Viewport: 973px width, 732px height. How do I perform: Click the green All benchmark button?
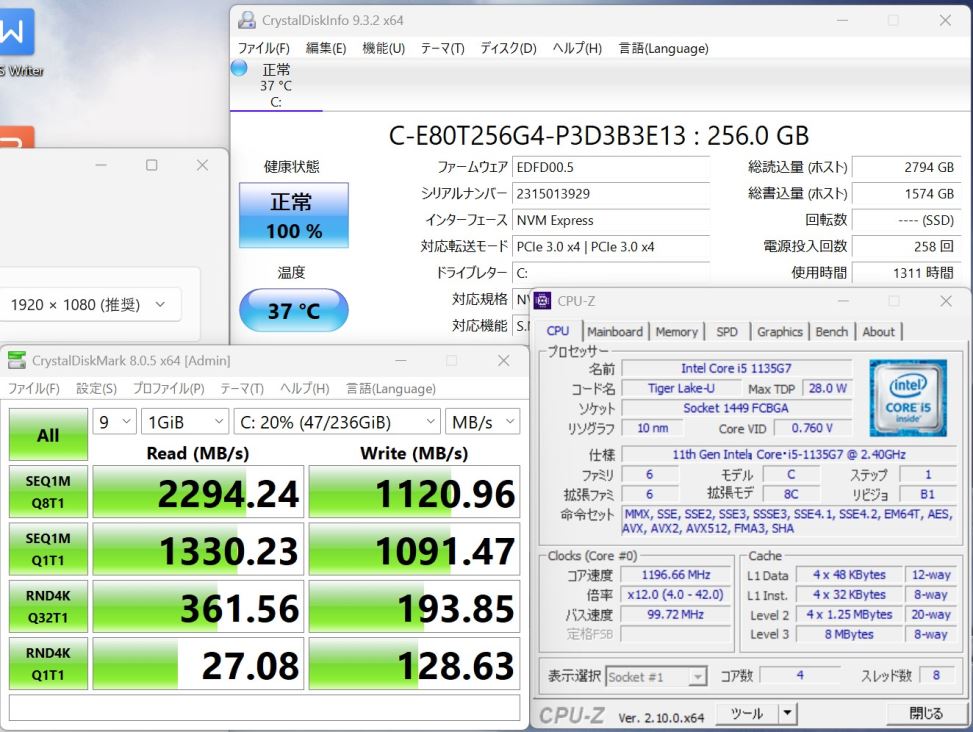[x=48, y=434]
